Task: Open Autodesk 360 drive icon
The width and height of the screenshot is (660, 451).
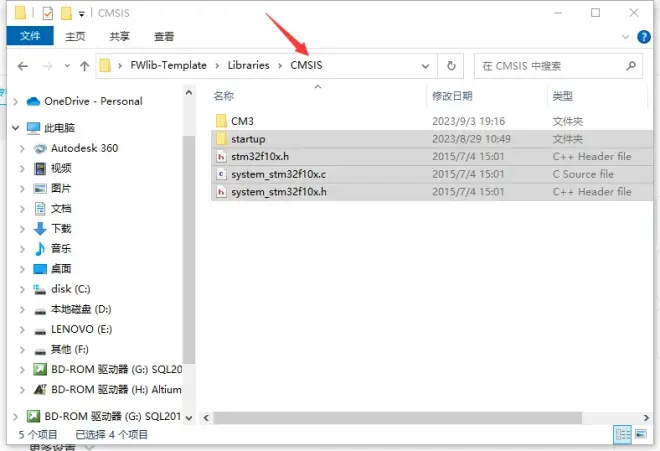Action: pyautogui.click(x=40, y=148)
